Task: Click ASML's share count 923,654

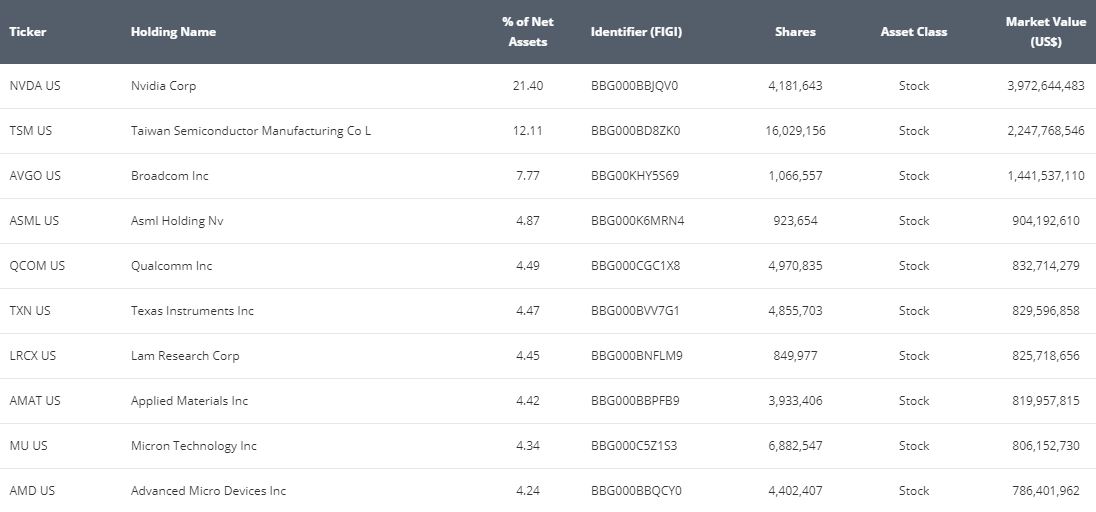Action: (x=795, y=221)
